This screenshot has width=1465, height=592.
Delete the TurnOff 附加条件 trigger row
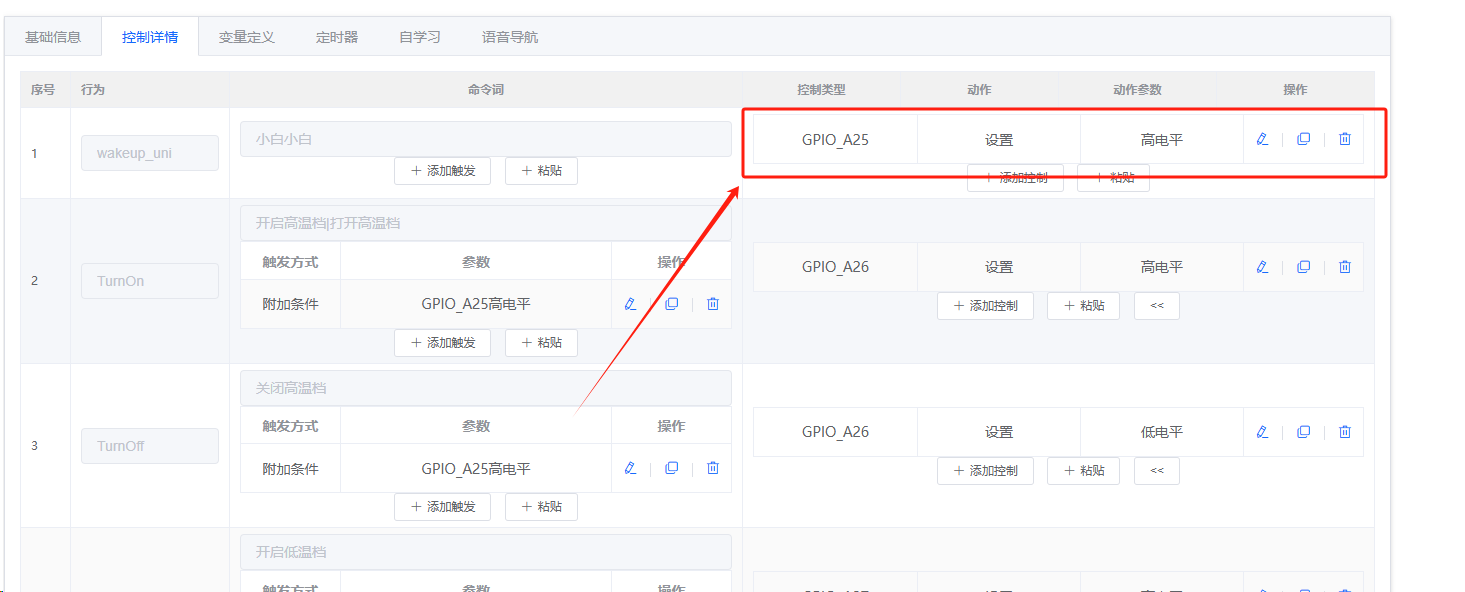(713, 468)
